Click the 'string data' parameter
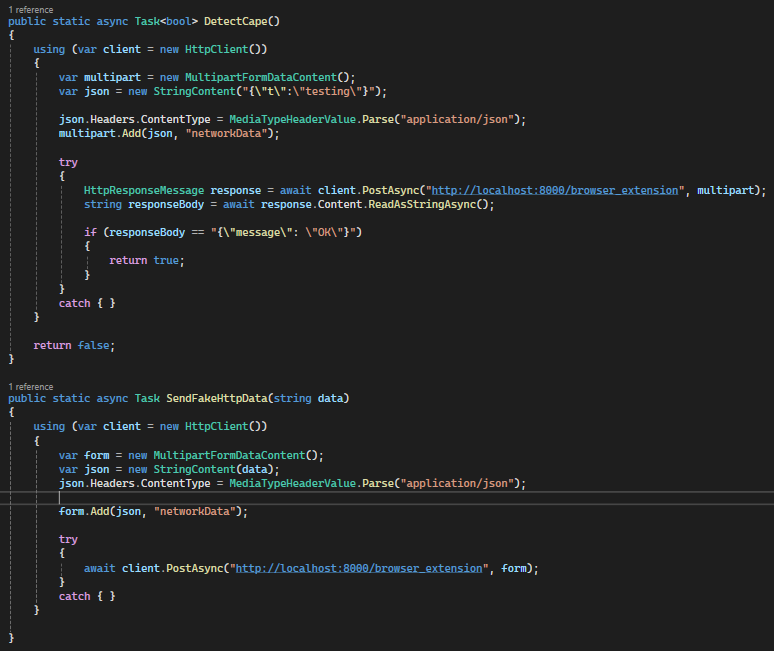Image resolution: width=774 pixels, height=651 pixels. click(x=308, y=398)
